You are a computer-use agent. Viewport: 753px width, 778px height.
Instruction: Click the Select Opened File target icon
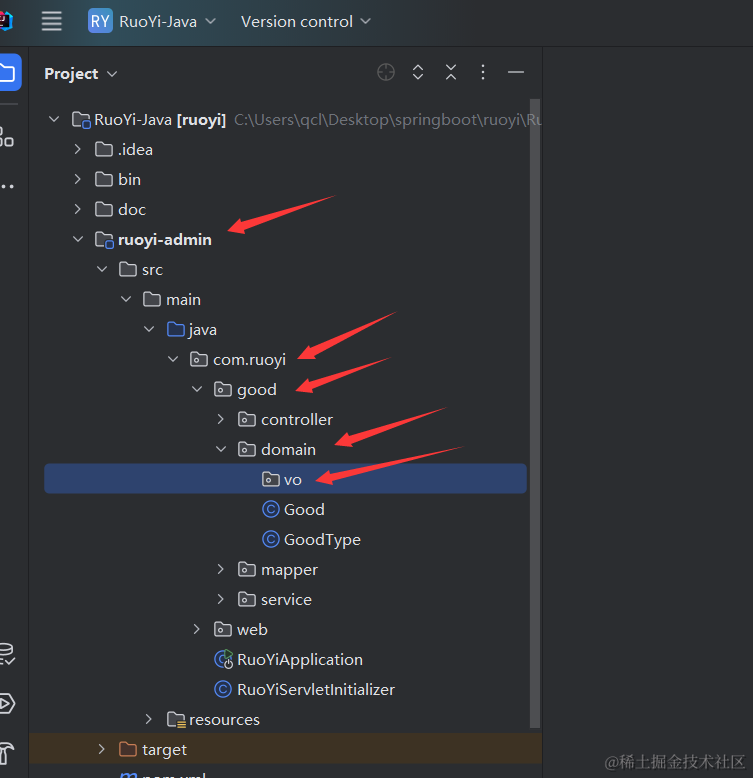click(386, 72)
